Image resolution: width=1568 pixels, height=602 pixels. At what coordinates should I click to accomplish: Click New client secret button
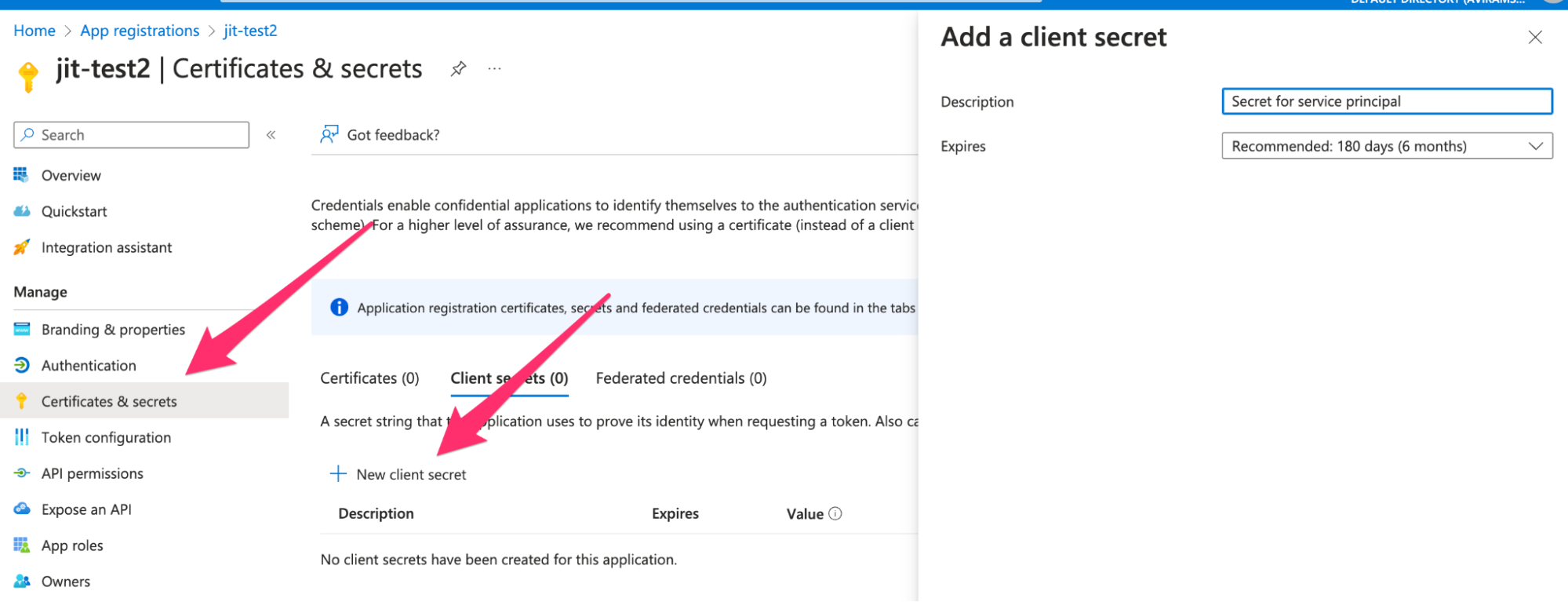tap(398, 474)
